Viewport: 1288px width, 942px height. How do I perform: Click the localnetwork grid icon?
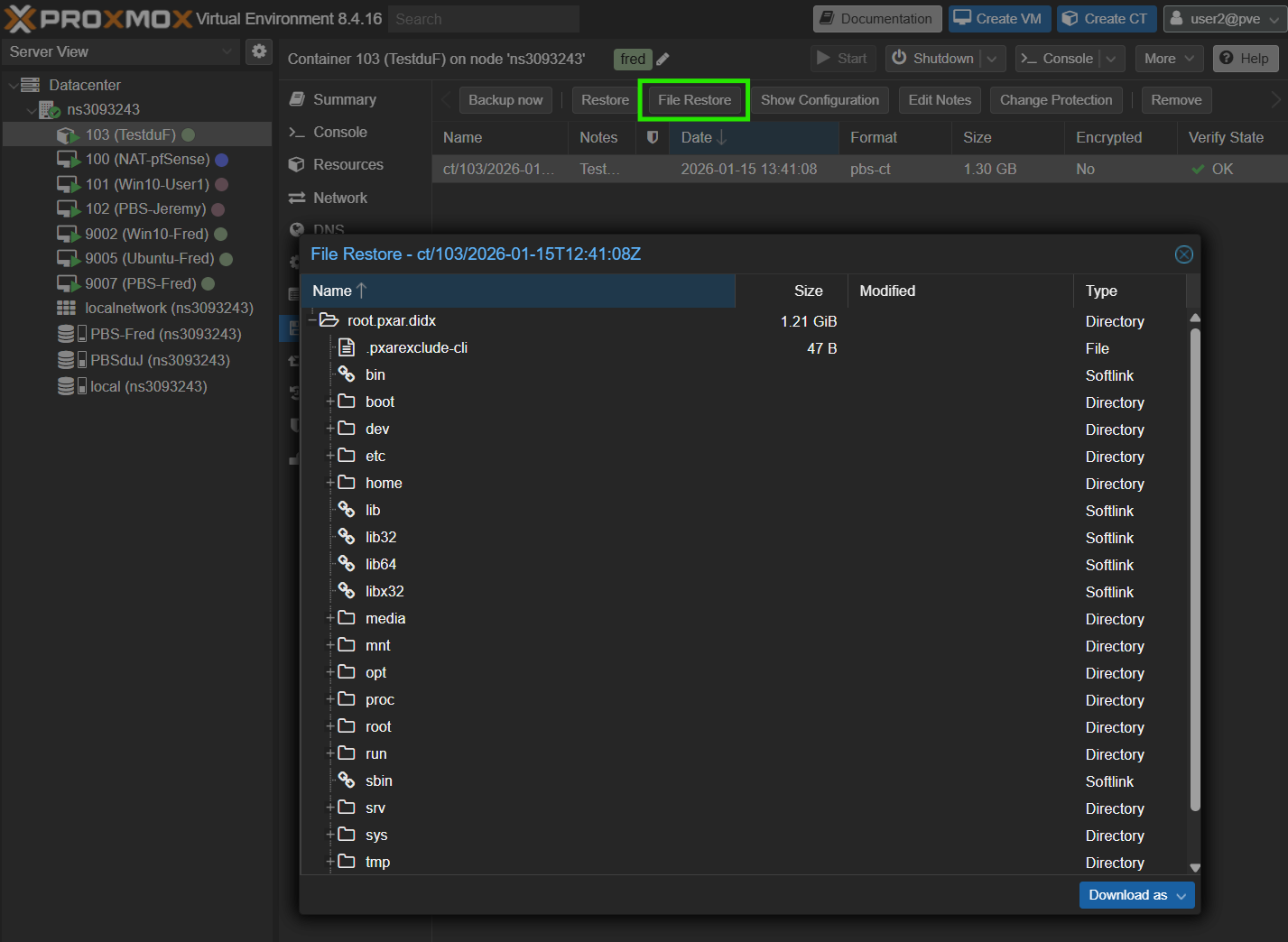click(67, 309)
